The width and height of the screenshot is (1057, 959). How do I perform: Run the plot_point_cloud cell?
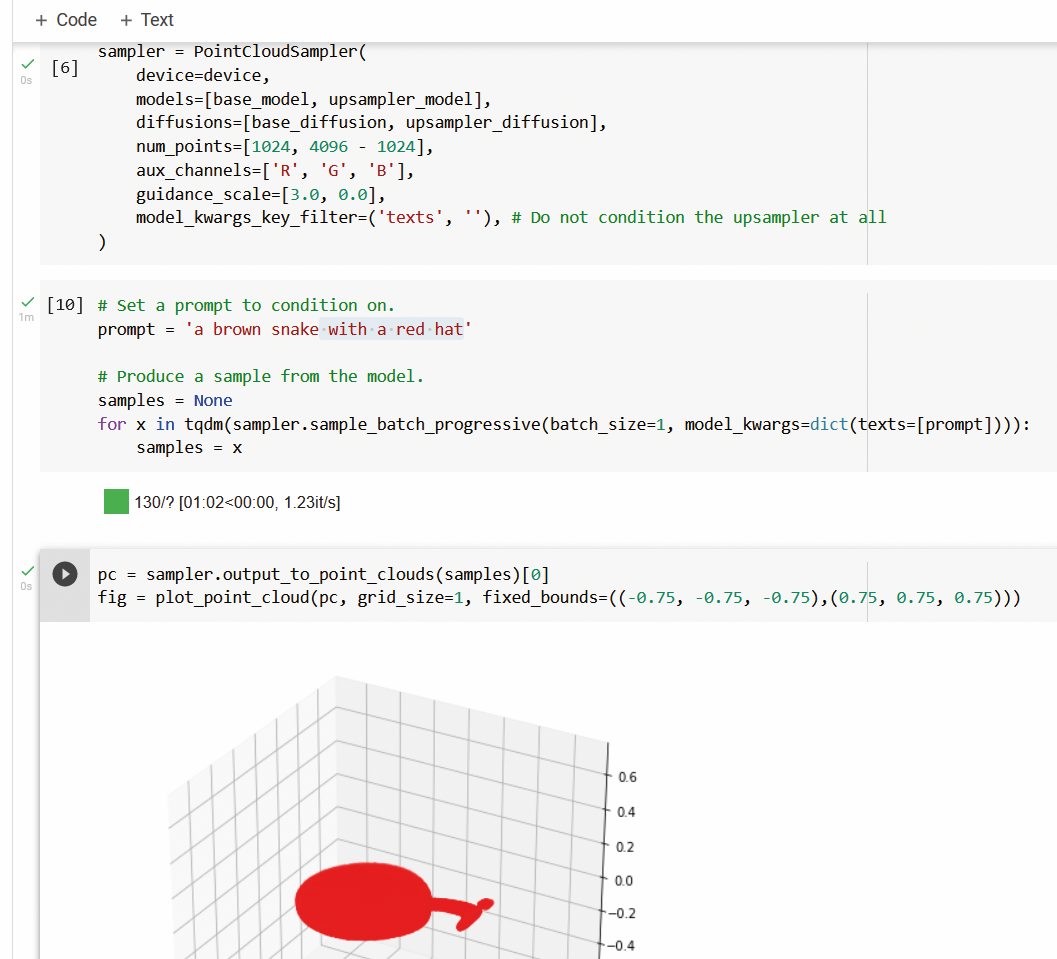65,574
